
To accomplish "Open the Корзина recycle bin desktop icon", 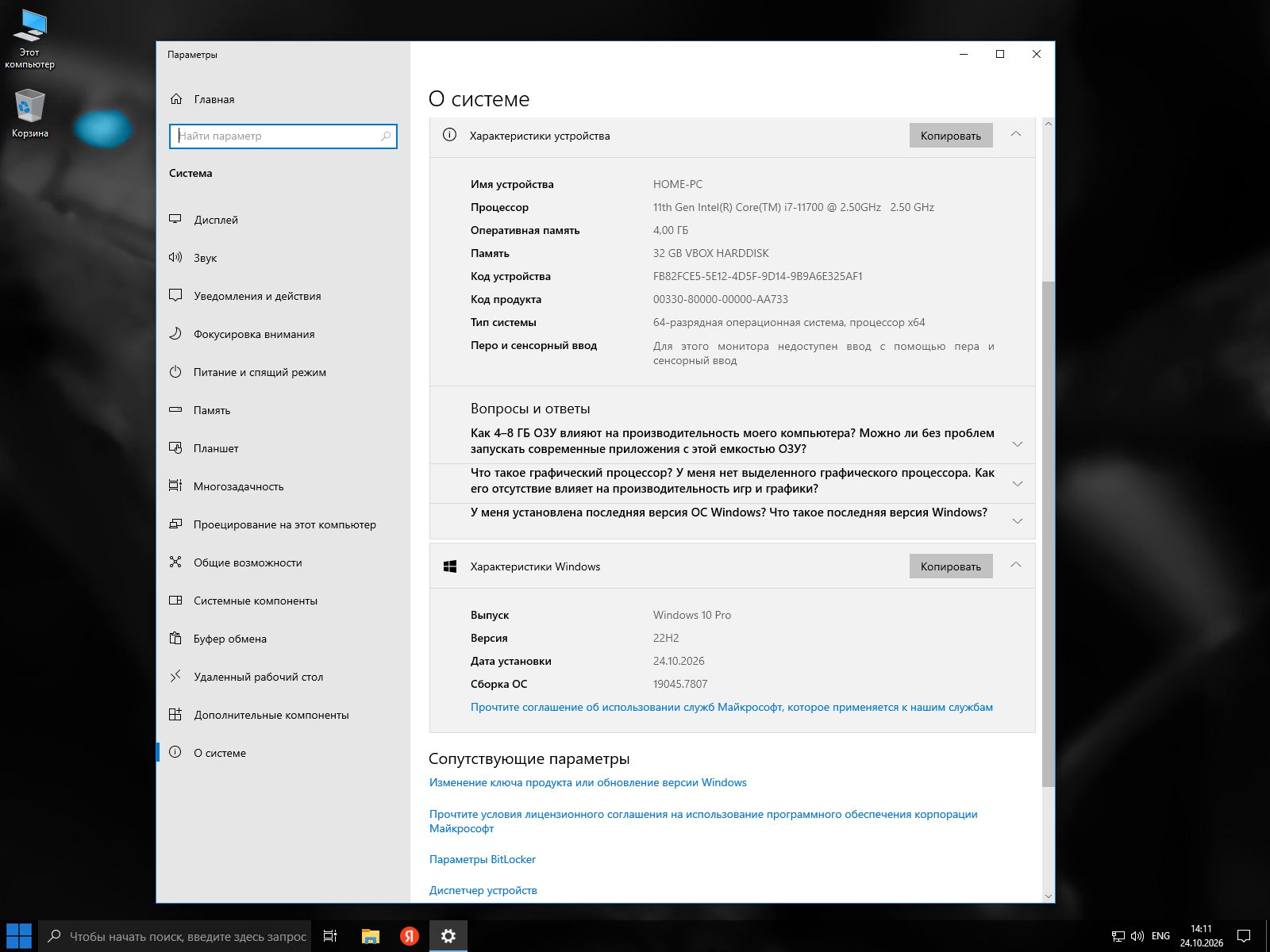I will click(x=29, y=113).
